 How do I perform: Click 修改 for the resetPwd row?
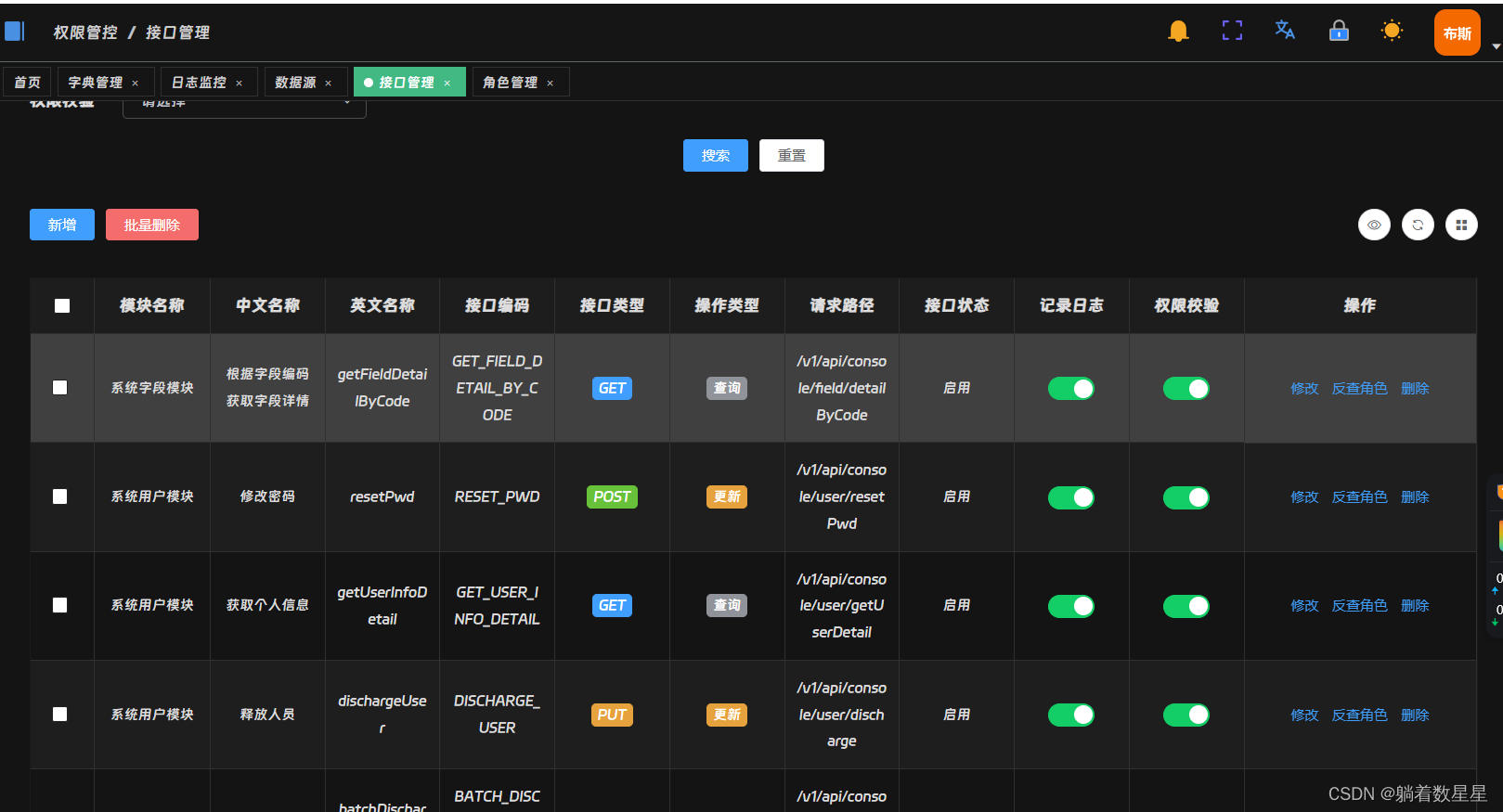[1304, 497]
